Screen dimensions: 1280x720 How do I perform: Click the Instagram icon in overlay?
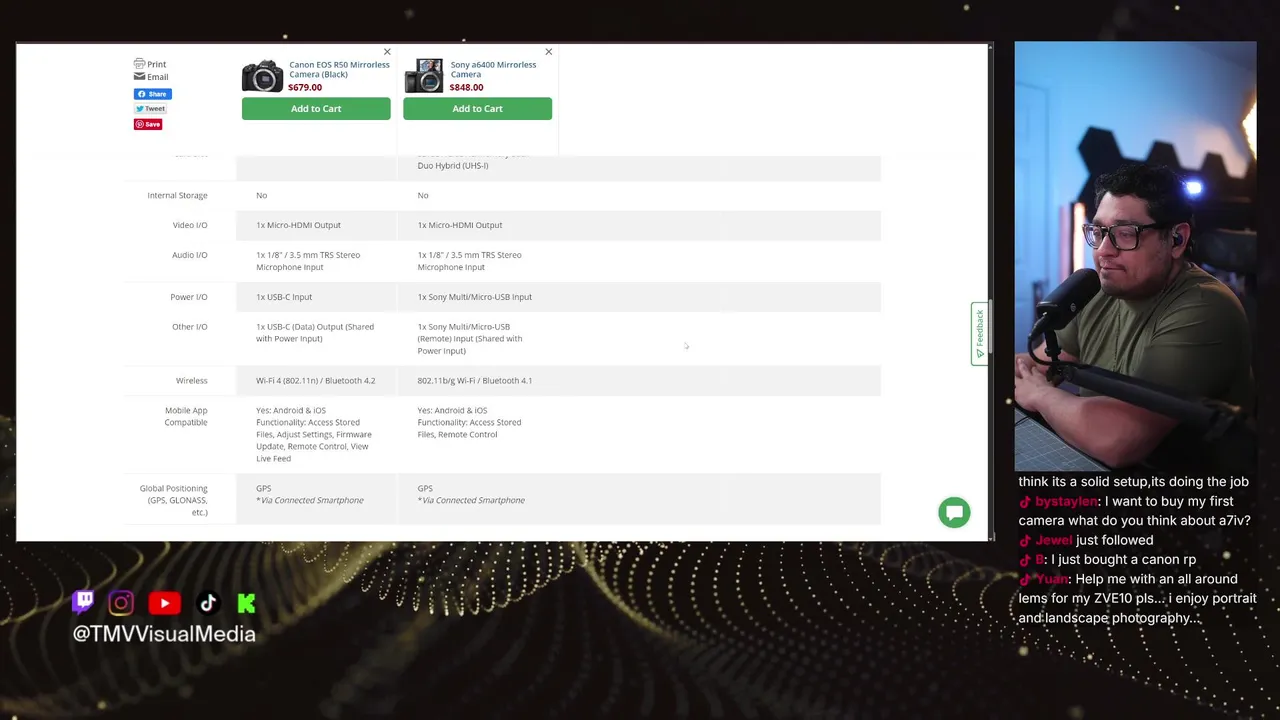pyautogui.click(x=121, y=602)
